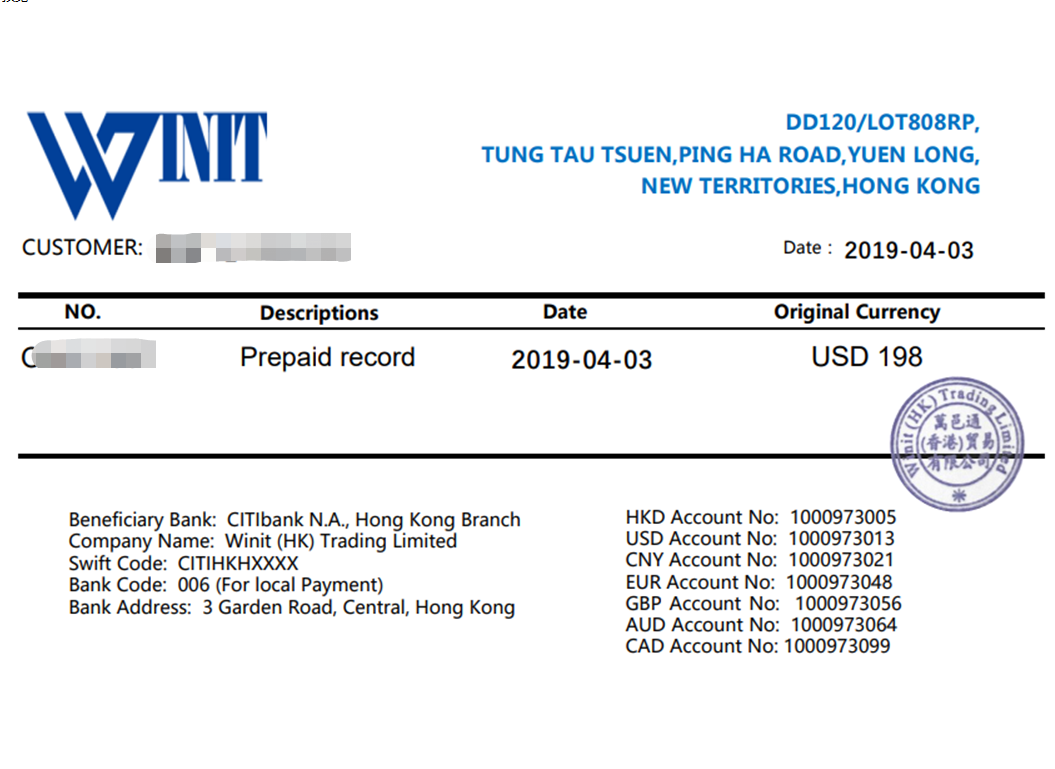Screen dimensions: 1055x769
Task: Select EUR account number 1000973048
Action: tap(840, 582)
